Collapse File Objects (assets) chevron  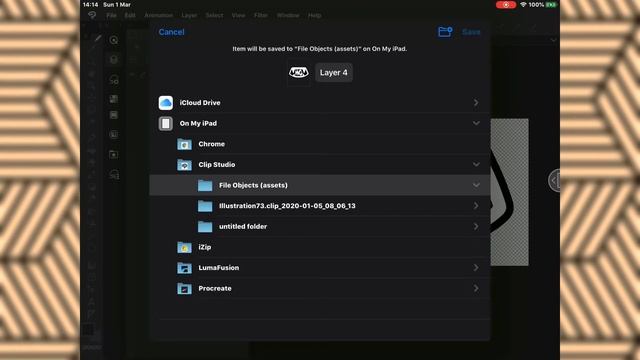click(476, 185)
